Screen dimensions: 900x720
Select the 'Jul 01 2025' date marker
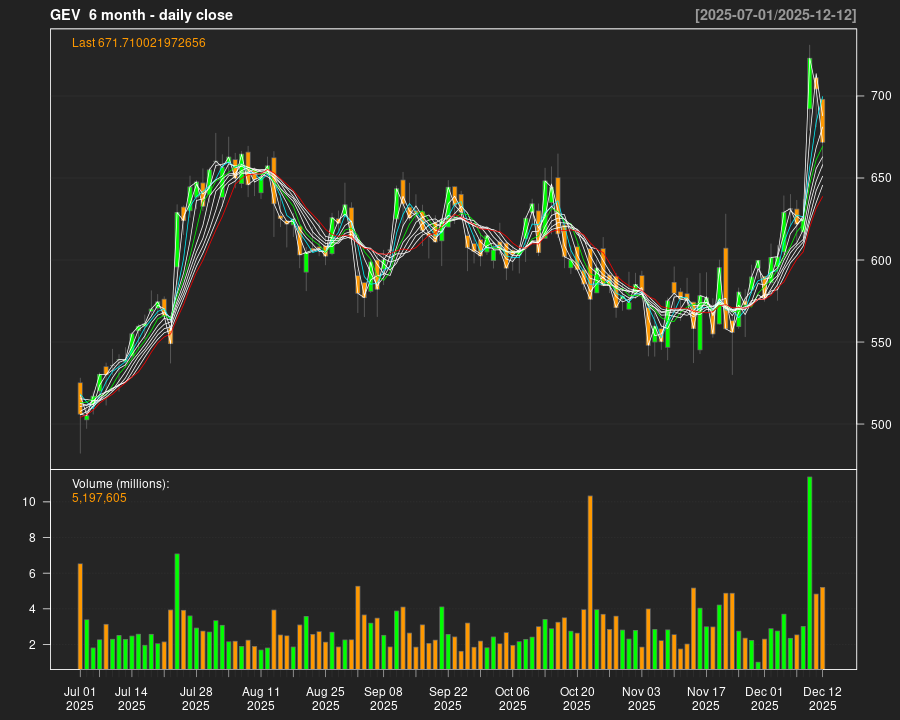[x=80, y=698]
